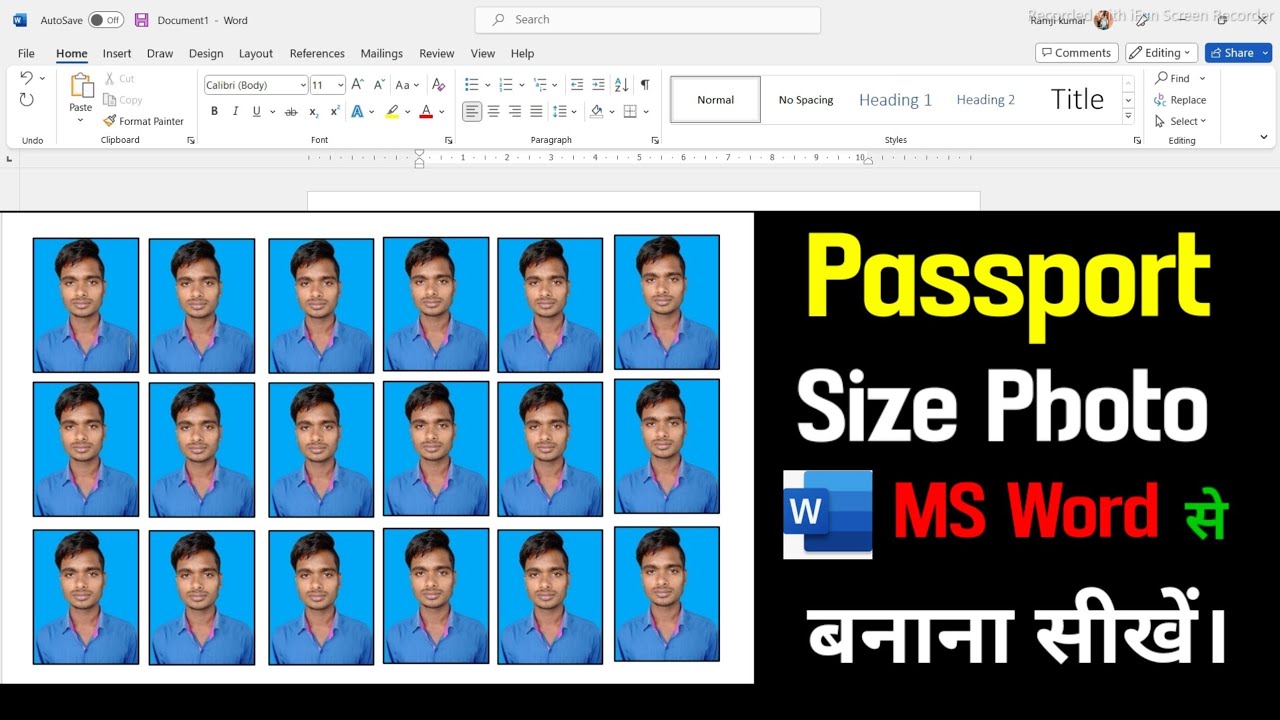
Task: Open underline style dropdown arrow
Action: click(x=272, y=112)
